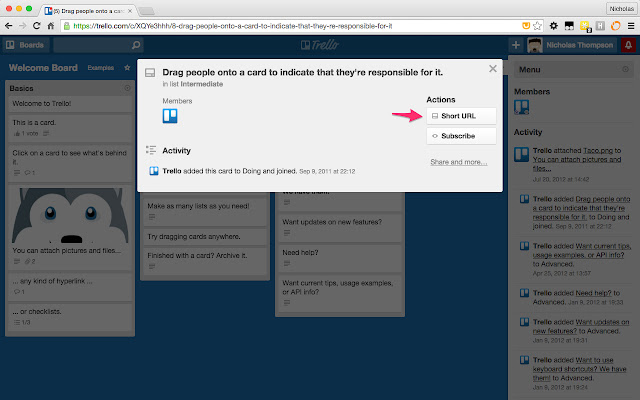Click Sep 9, 2011 timestamp in card activity
This screenshot has height=400, width=640.
(x=327, y=171)
